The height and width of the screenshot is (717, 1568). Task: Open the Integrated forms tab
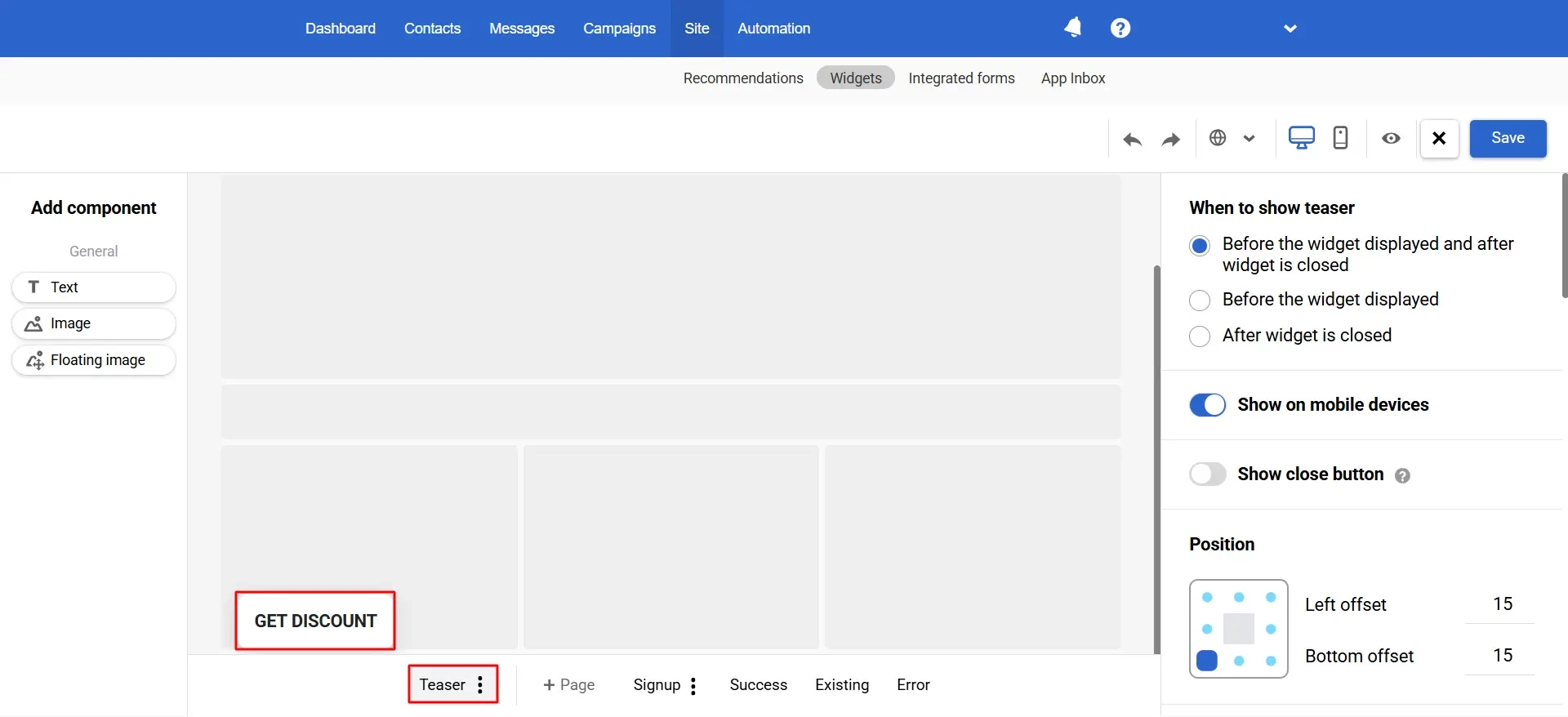coord(961,78)
